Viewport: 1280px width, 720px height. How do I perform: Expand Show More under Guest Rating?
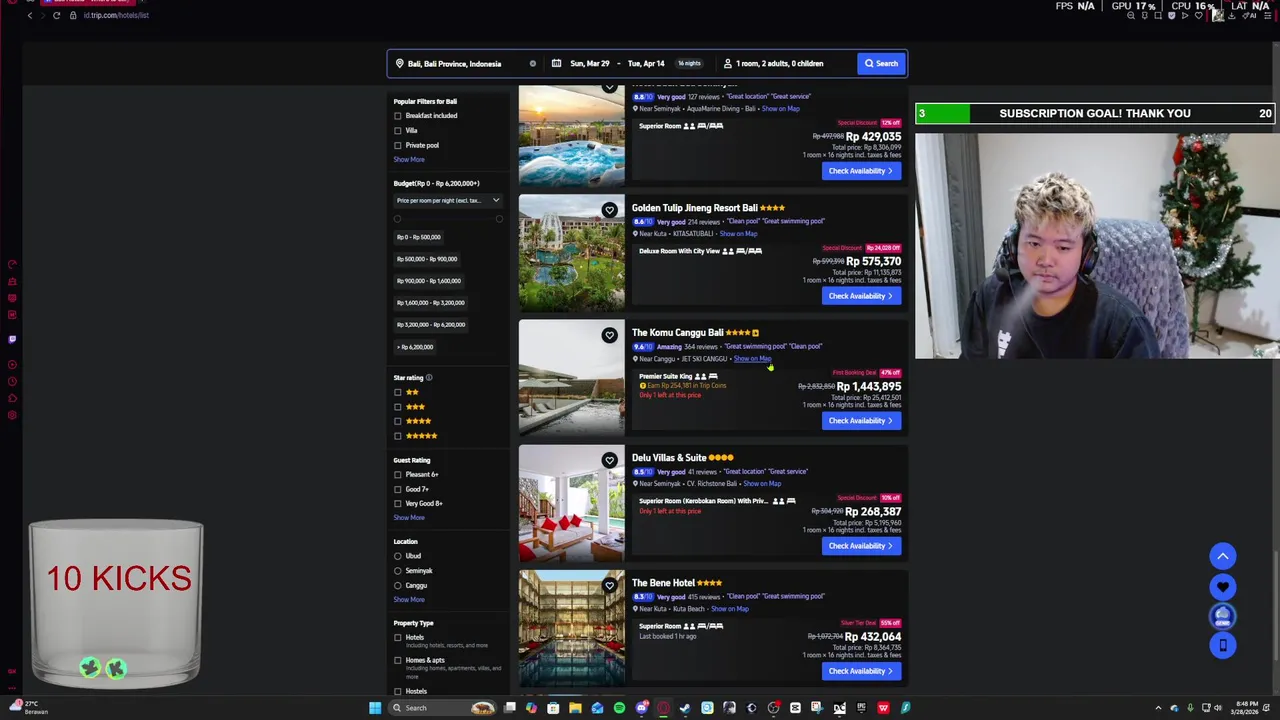click(x=409, y=517)
